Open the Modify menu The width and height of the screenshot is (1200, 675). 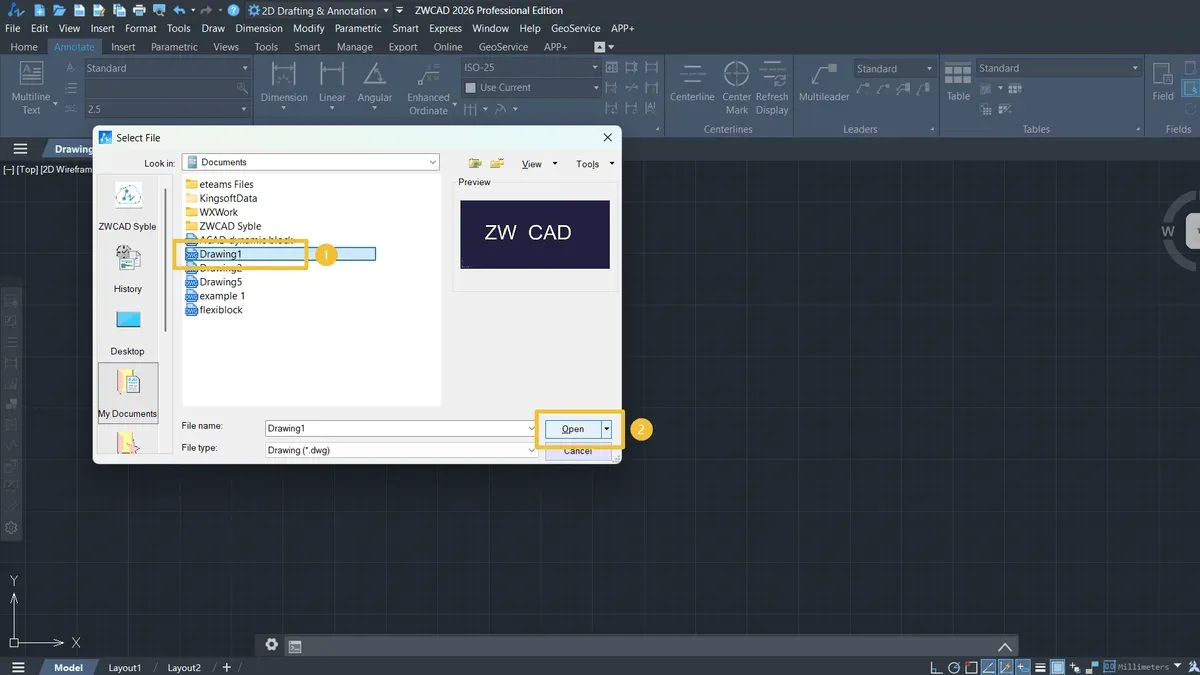309,28
